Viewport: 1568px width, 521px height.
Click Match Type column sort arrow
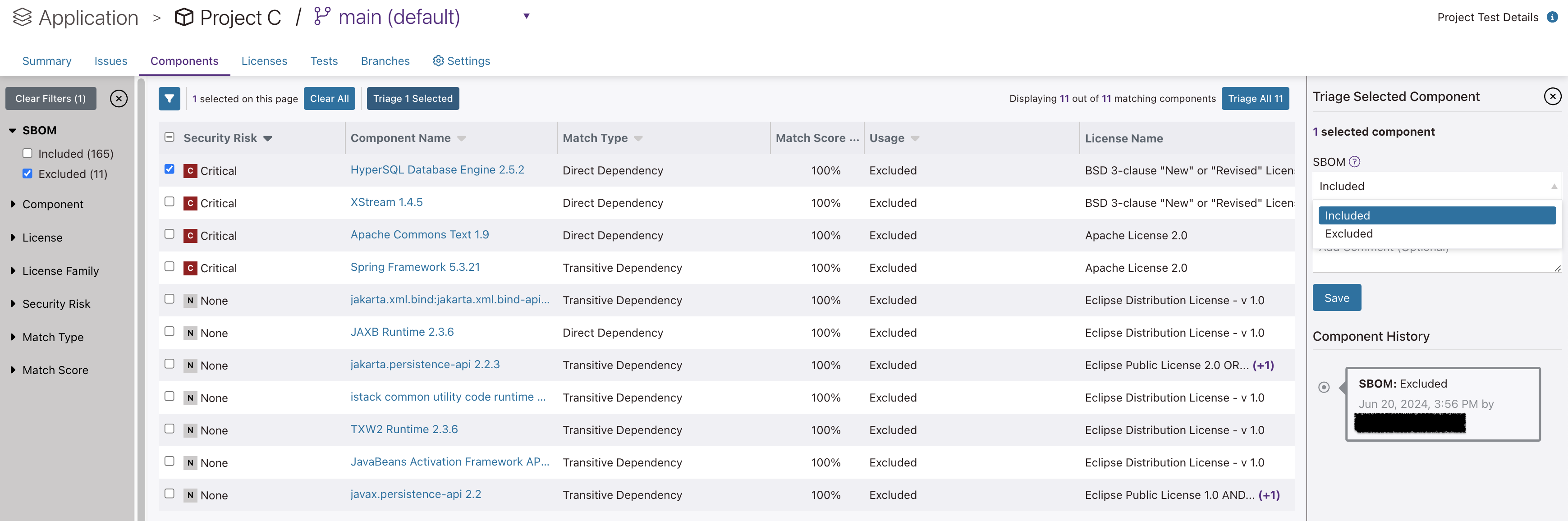point(638,139)
